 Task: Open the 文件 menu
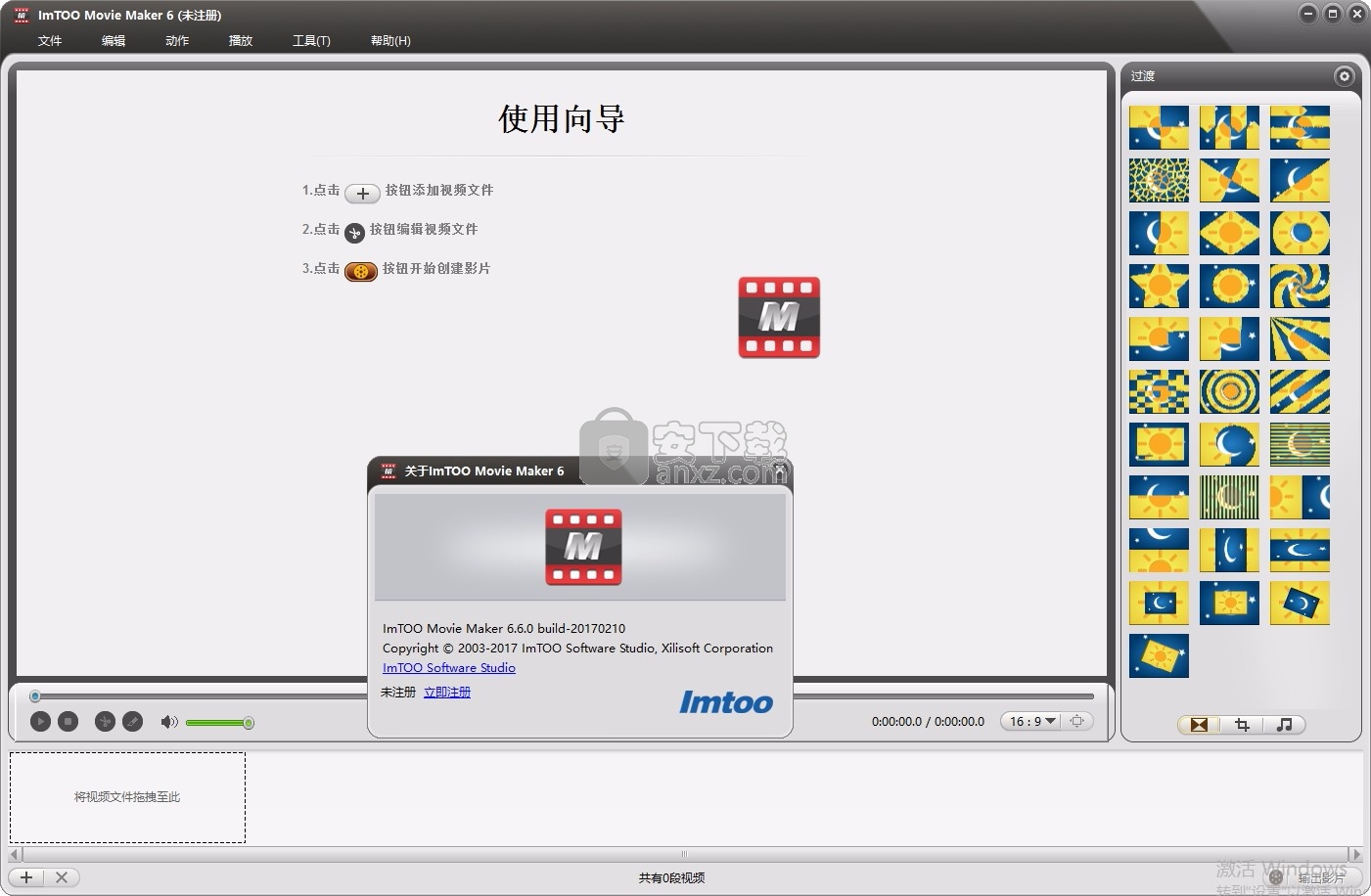pyautogui.click(x=50, y=40)
